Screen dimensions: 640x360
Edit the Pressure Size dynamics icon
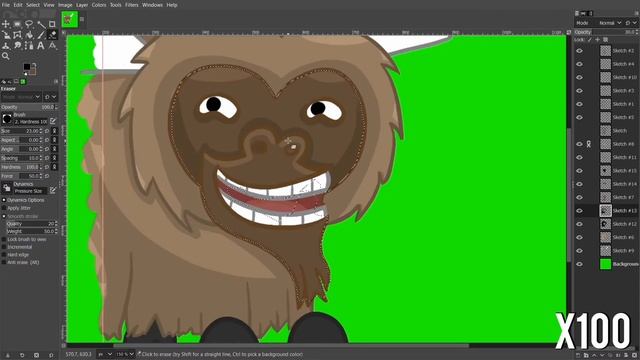point(53,191)
